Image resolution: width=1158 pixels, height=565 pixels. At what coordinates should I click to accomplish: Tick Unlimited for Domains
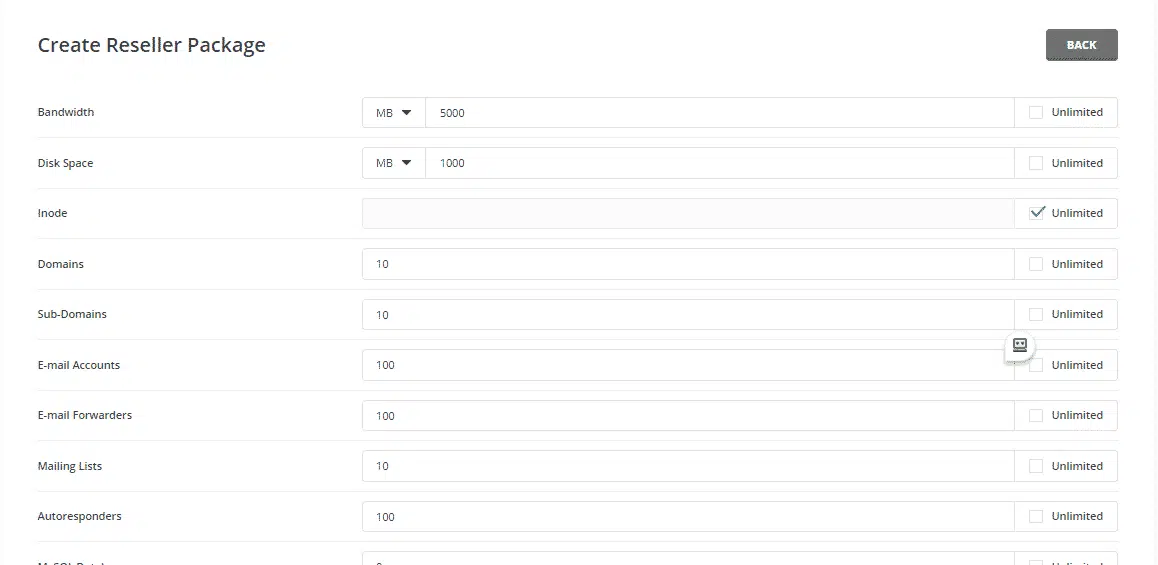1036,264
